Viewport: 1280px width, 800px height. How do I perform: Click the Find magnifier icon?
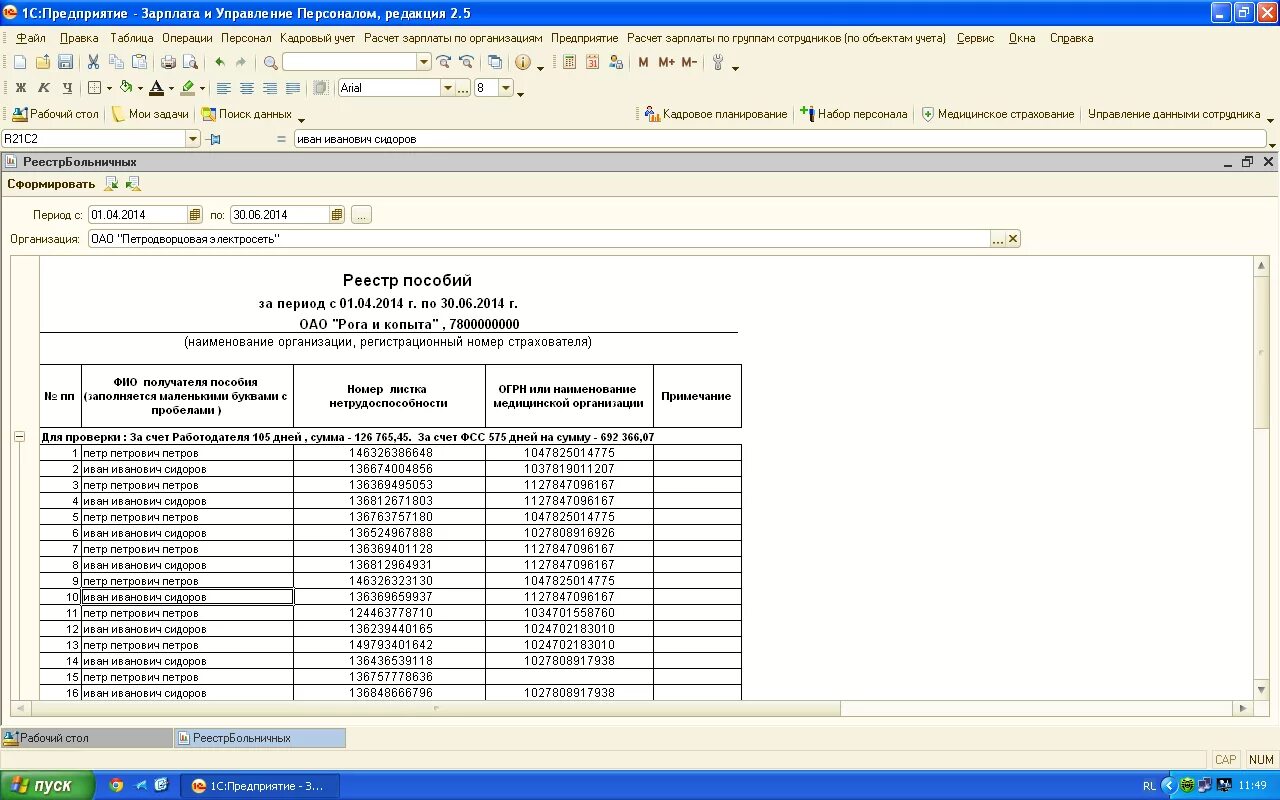[x=270, y=62]
